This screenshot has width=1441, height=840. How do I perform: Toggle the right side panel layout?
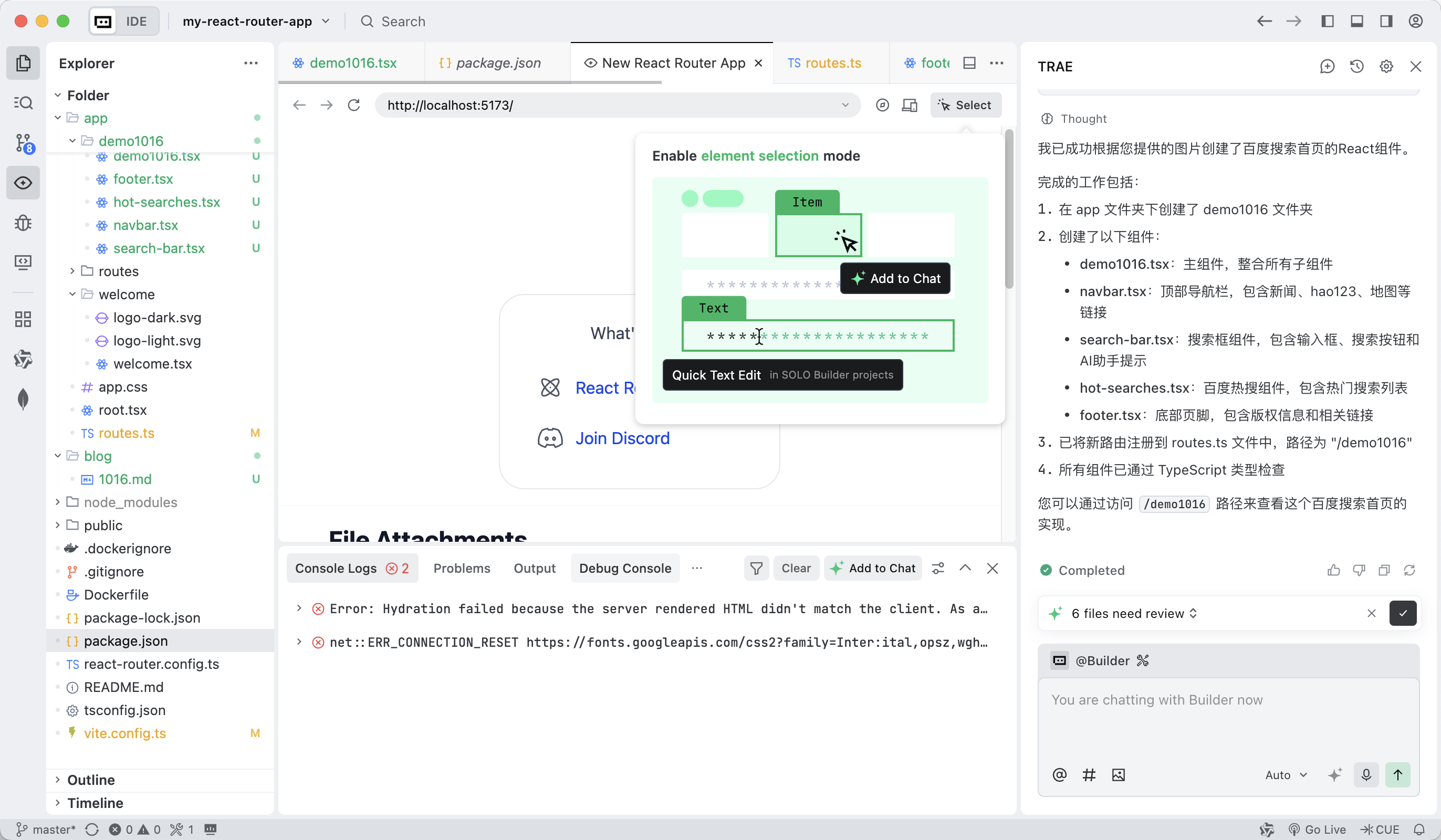pos(1385,21)
